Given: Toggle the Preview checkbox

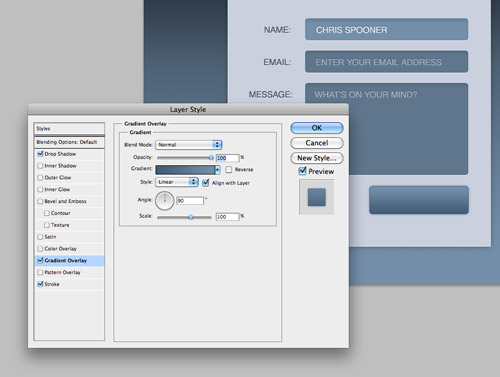Looking at the screenshot, I should coord(302,171).
